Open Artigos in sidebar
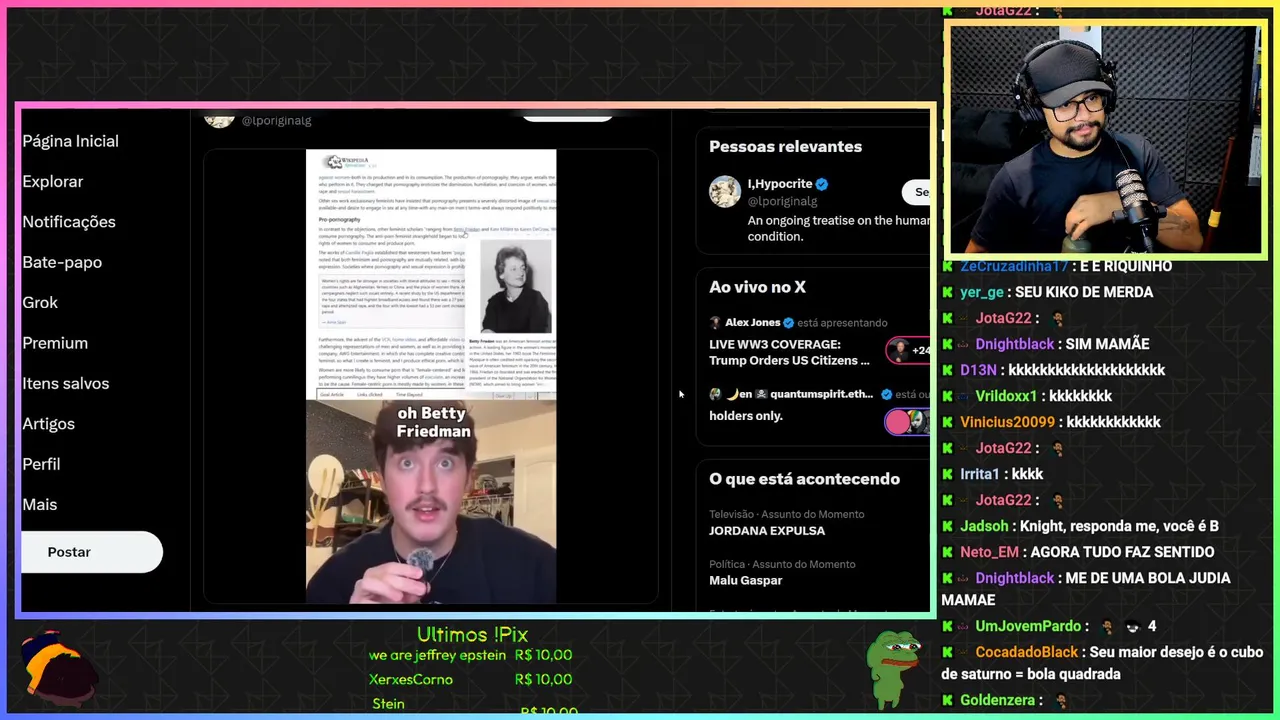This screenshot has width=1280, height=720. tap(48, 424)
